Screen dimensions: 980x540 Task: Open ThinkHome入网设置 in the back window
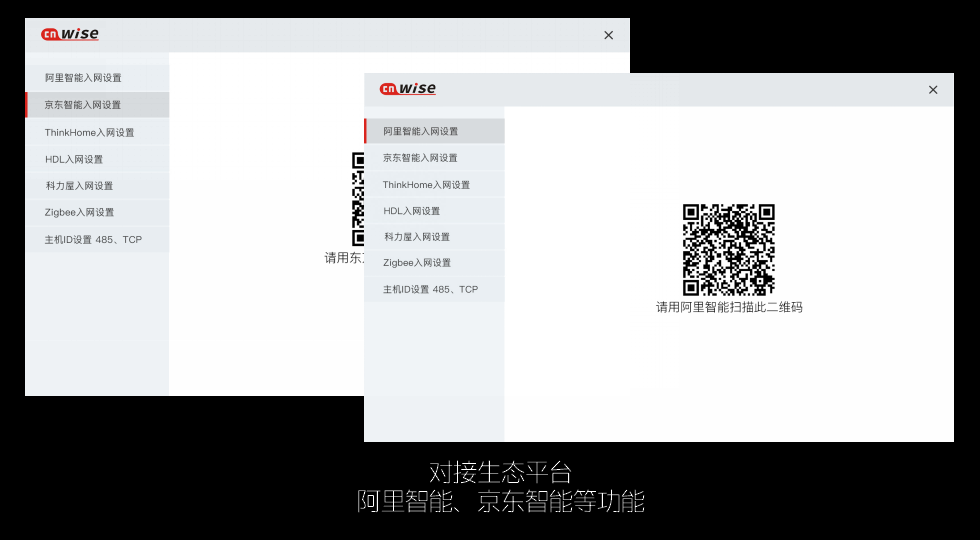89,132
